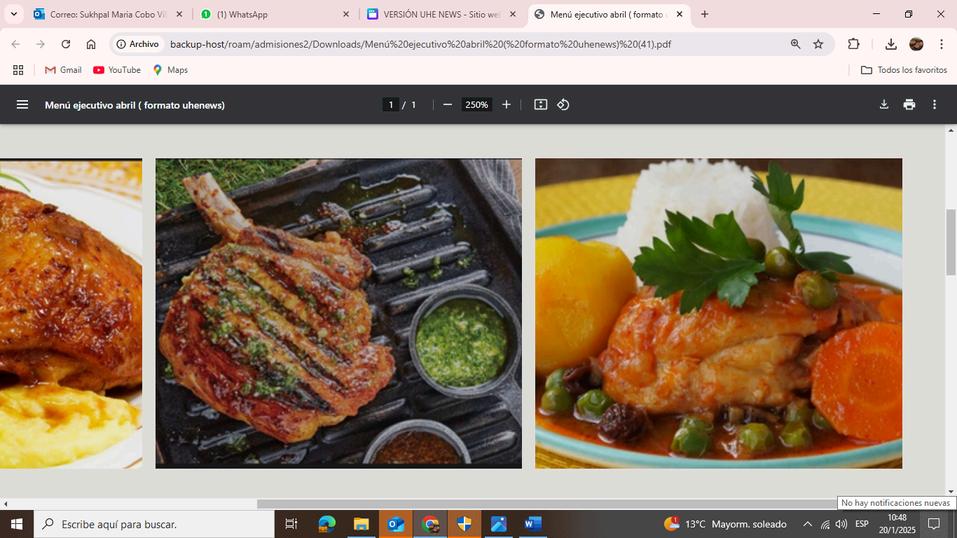This screenshot has height=538, width=957.
Task: Open the volume control tray icon
Action: click(842, 524)
